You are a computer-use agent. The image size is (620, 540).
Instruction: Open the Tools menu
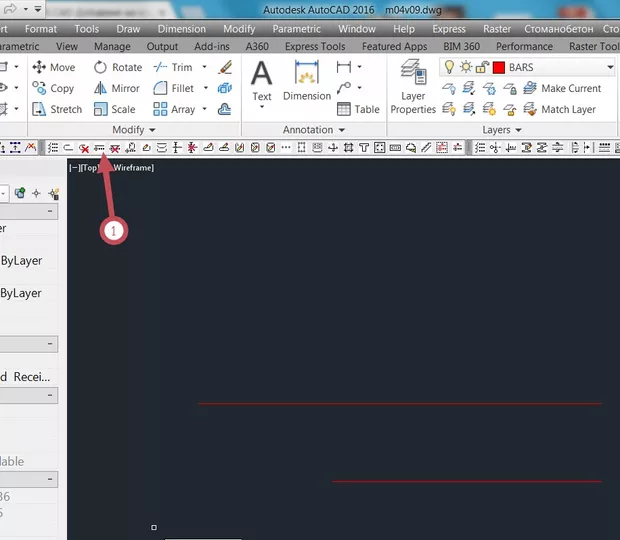(x=87, y=29)
